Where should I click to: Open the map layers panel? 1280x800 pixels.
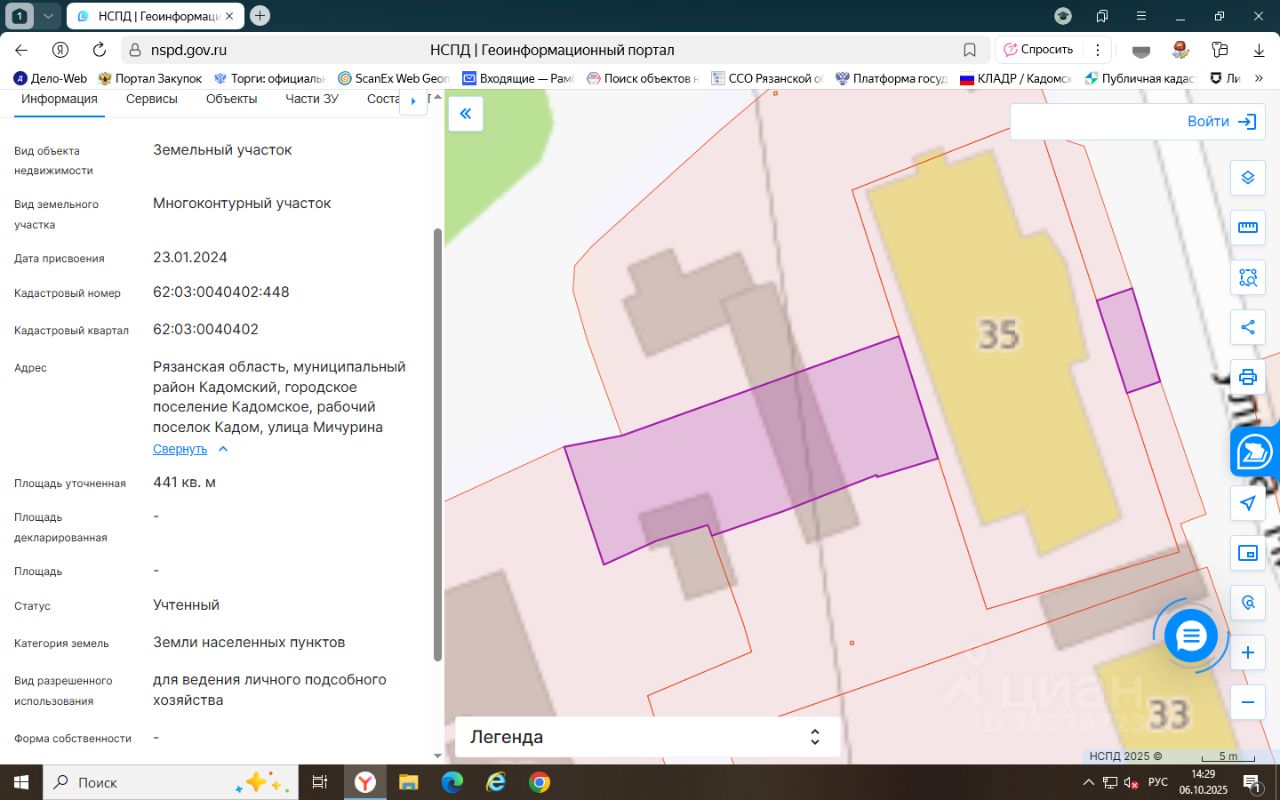[x=1247, y=178]
